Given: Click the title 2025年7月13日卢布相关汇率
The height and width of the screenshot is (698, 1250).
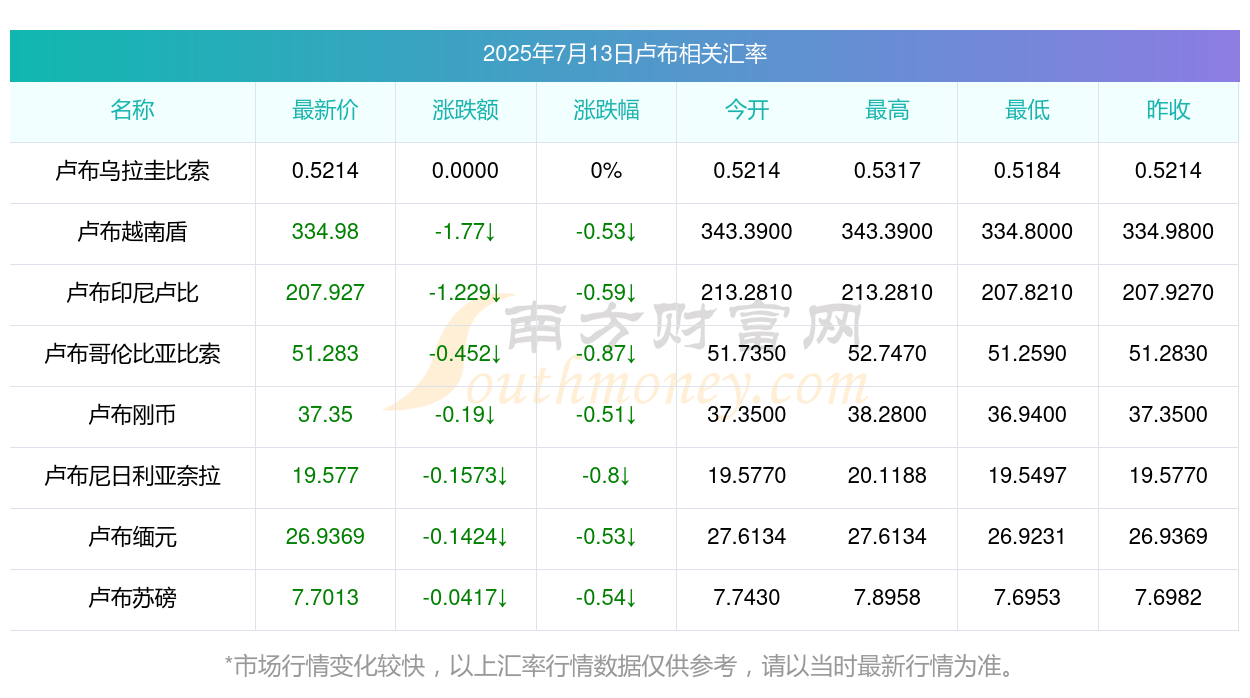Looking at the screenshot, I should tap(625, 54).
